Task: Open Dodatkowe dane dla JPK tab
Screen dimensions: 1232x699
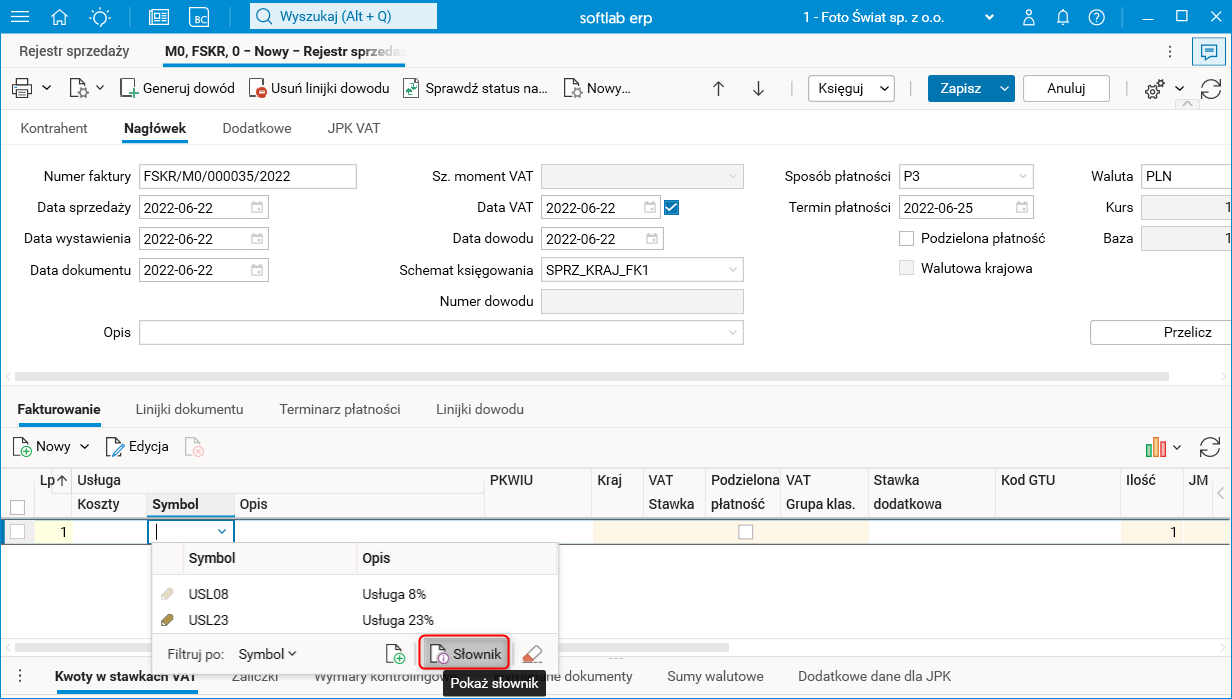Action: click(x=874, y=676)
